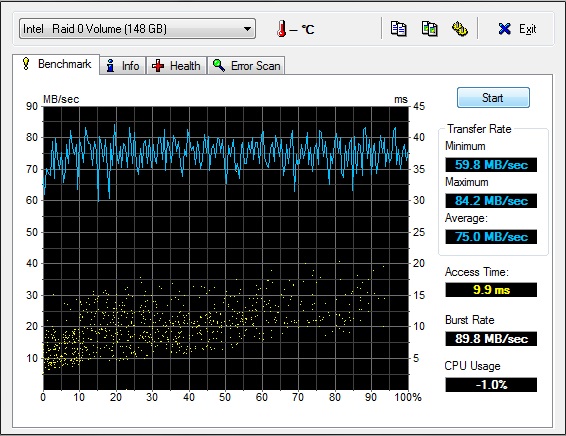Click the copy screenshot icon
This screenshot has width=566, height=436.
tap(429, 29)
